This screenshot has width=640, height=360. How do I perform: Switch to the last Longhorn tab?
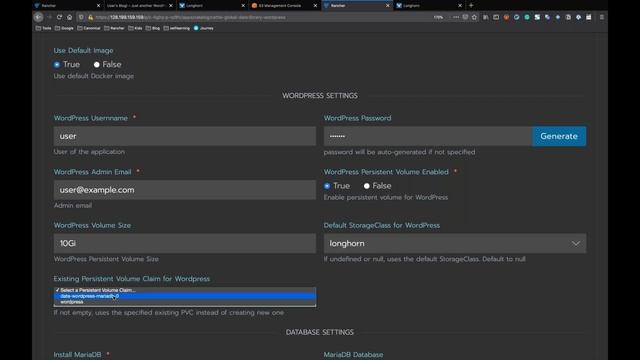[429, 6]
